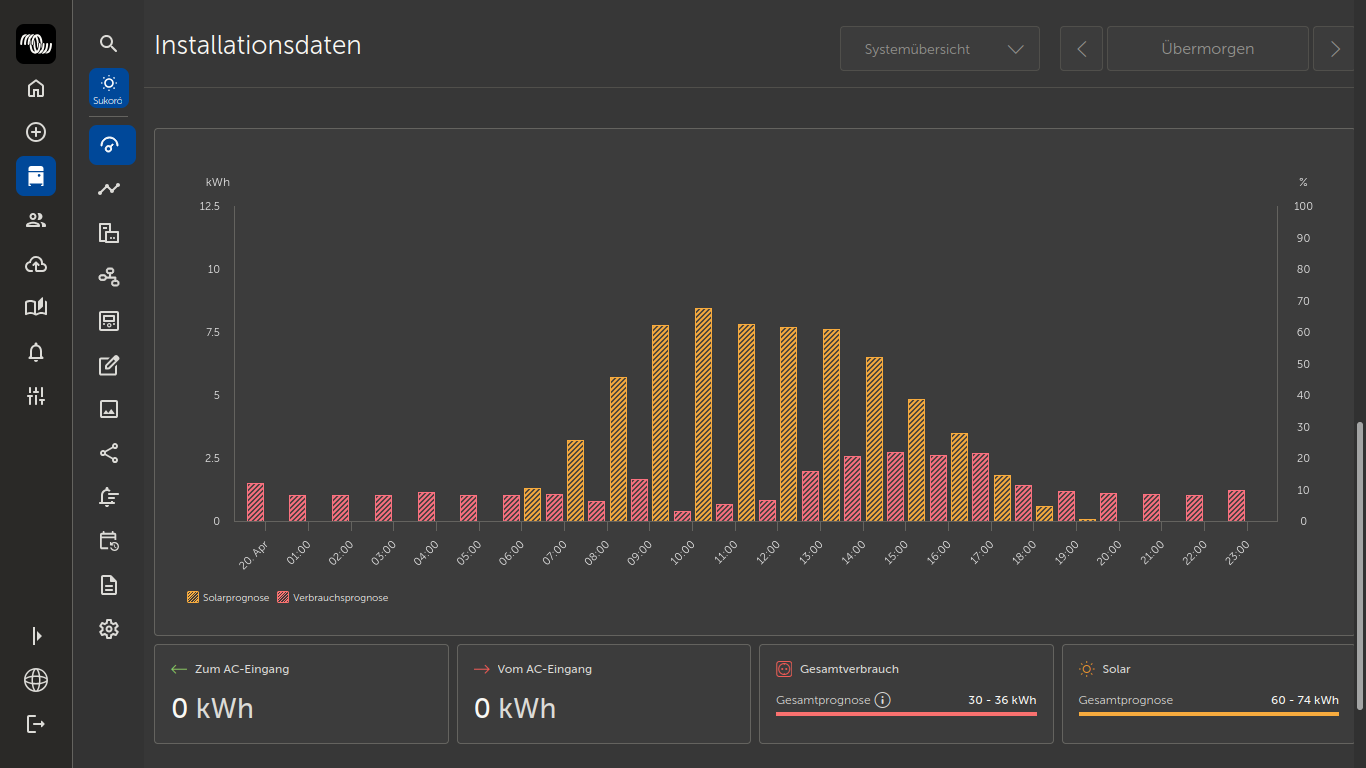Click the home icon in left sidebar
Image resolution: width=1366 pixels, height=768 pixels.
pyautogui.click(x=36, y=88)
